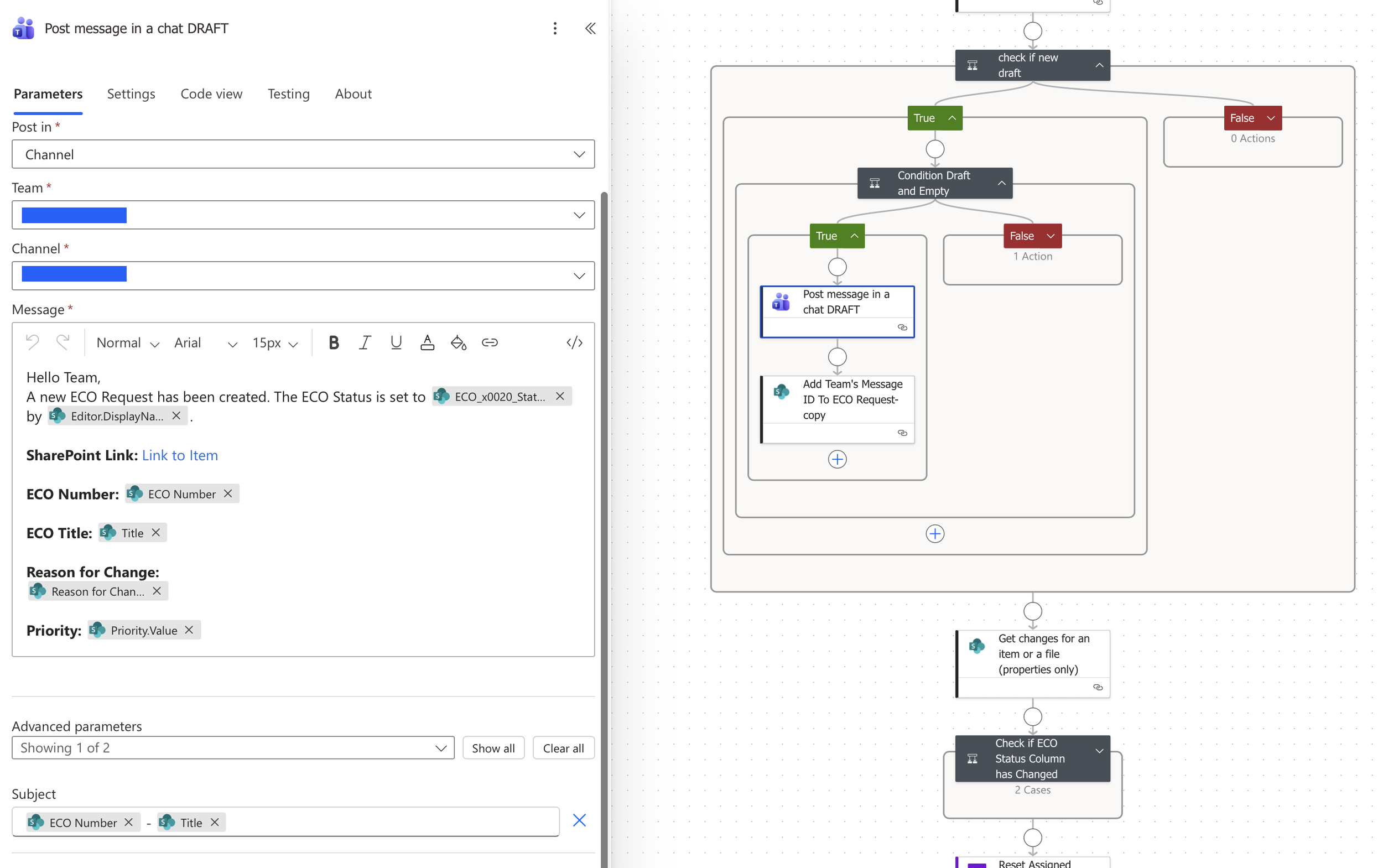
Task: Insert a hyperlink in the message
Action: click(489, 343)
